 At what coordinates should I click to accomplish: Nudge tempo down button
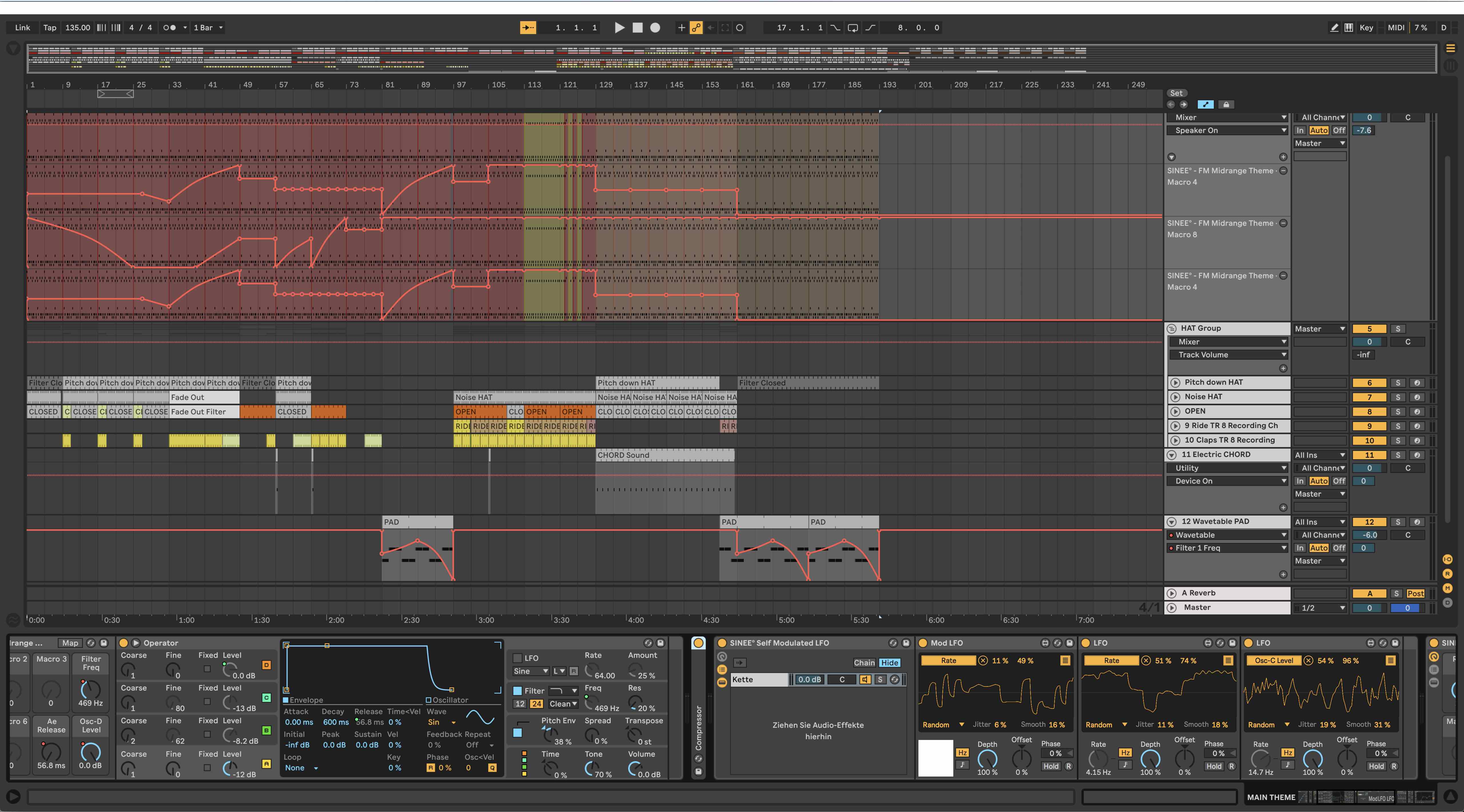[x=101, y=27]
